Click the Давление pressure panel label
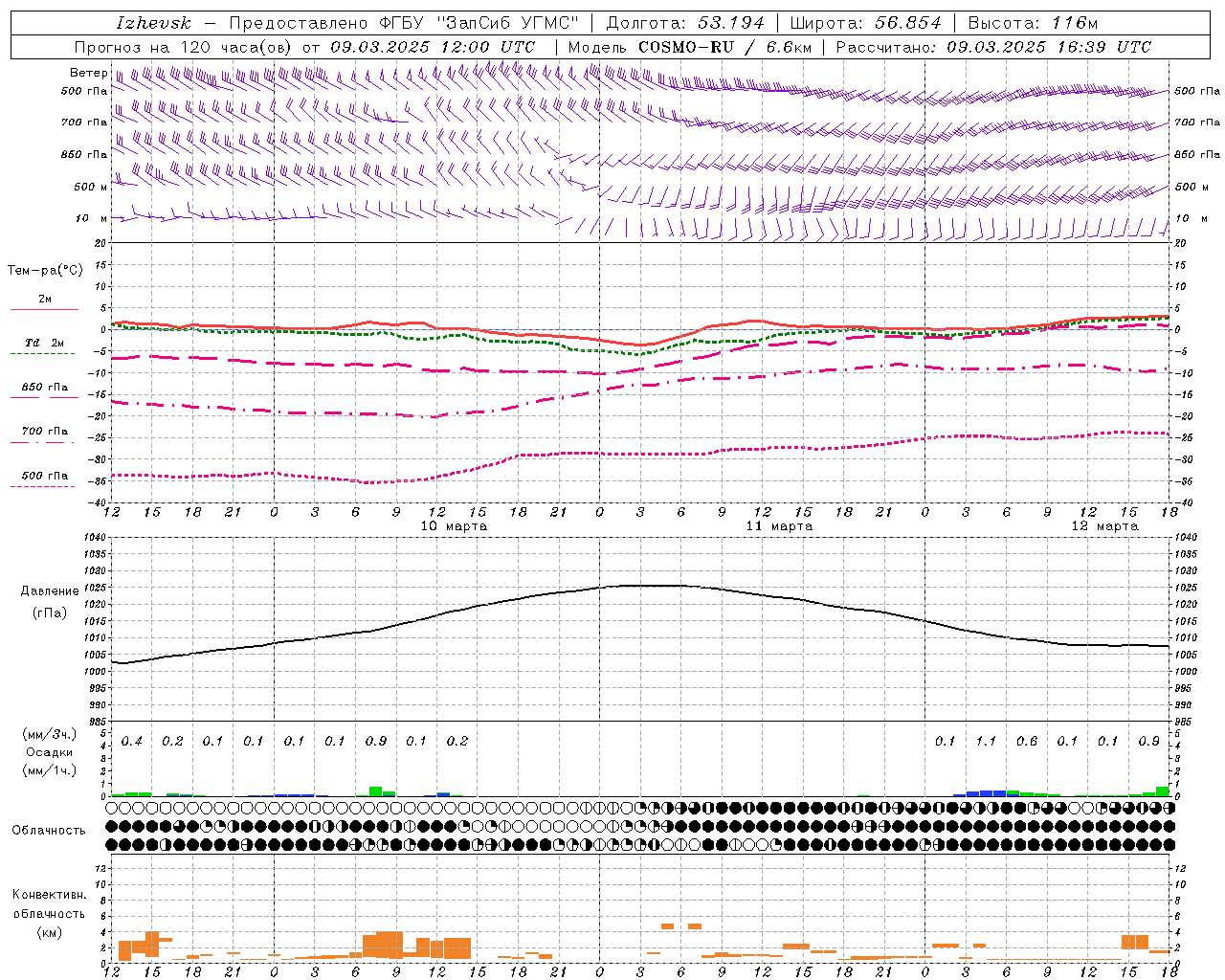This screenshot has width=1225, height=980. coord(49,591)
